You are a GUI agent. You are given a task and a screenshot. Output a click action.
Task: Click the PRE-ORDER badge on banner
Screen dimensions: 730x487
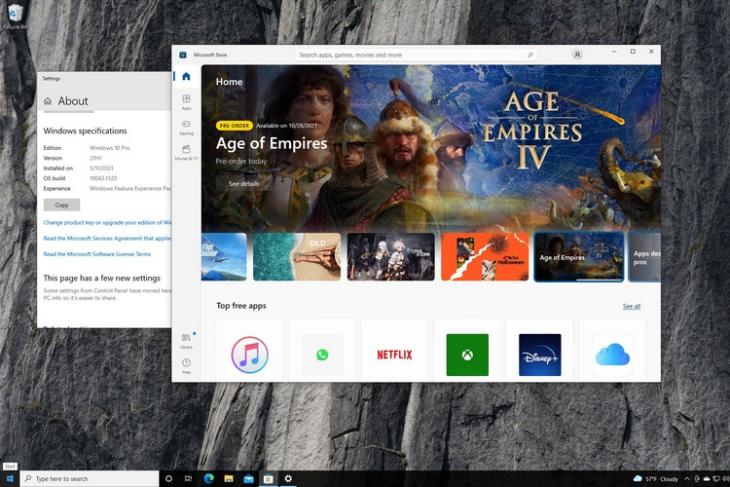coord(234,126)
